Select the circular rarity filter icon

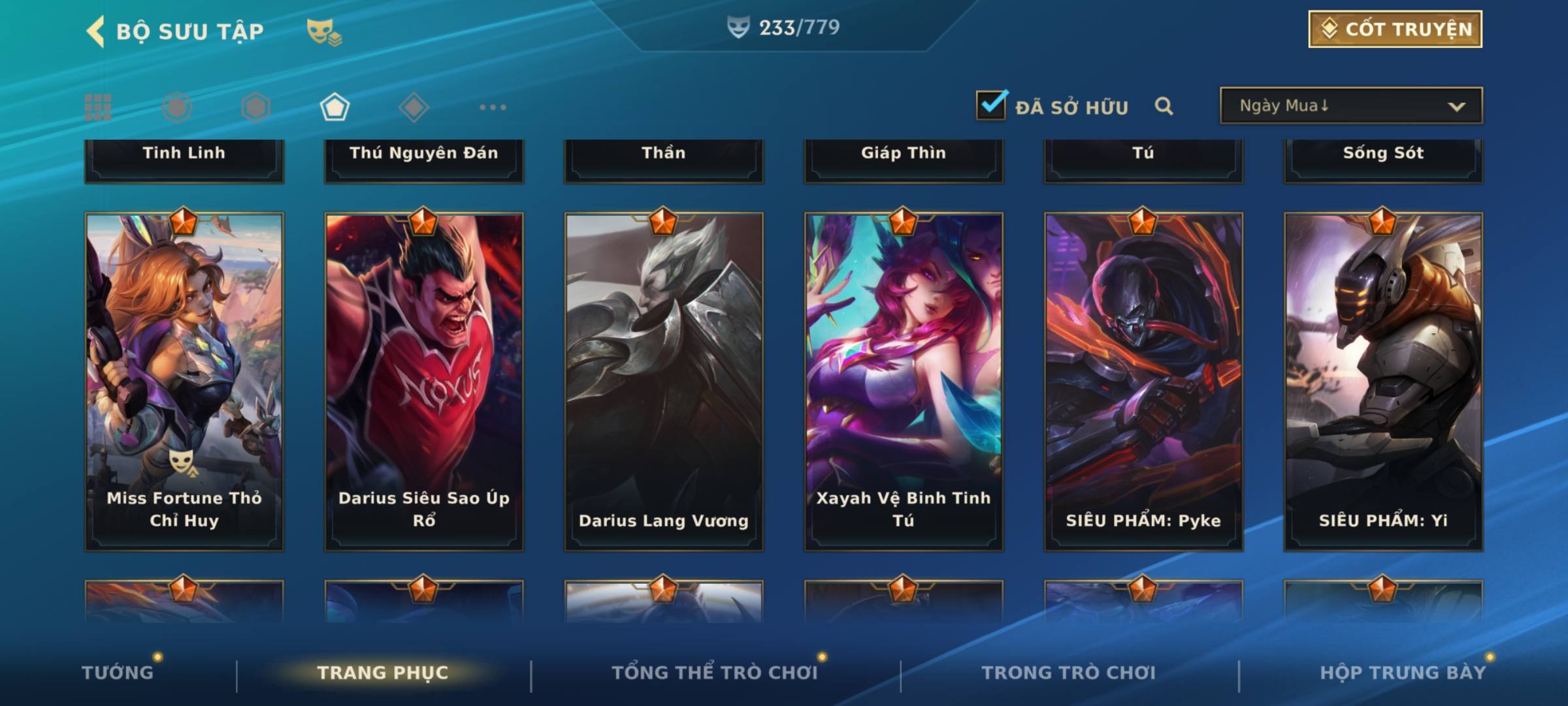click(177, 107)
